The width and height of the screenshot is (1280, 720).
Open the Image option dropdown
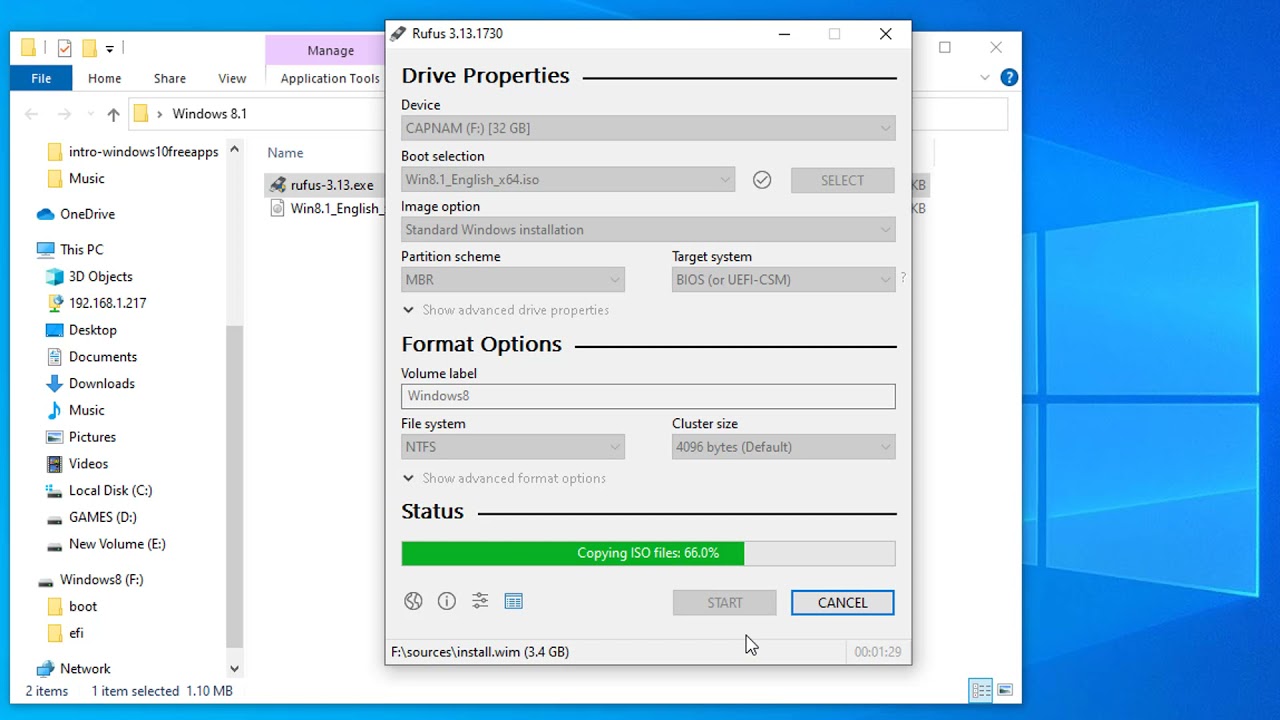[648, 230]
